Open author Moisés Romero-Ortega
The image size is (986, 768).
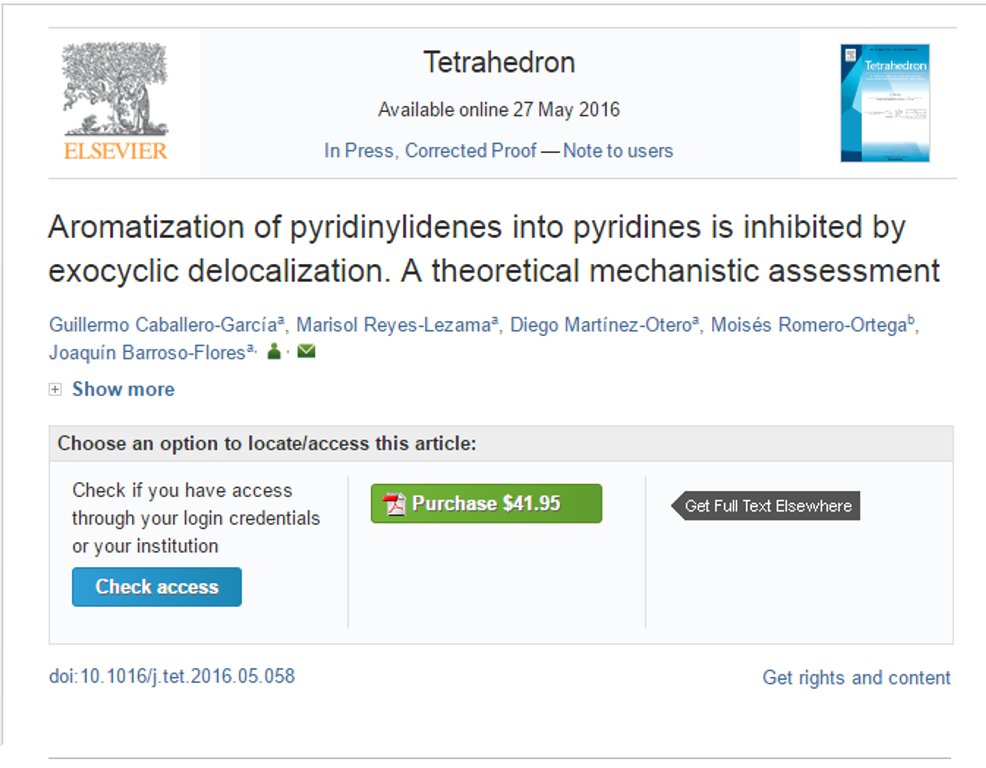click(x=809, y=325)
